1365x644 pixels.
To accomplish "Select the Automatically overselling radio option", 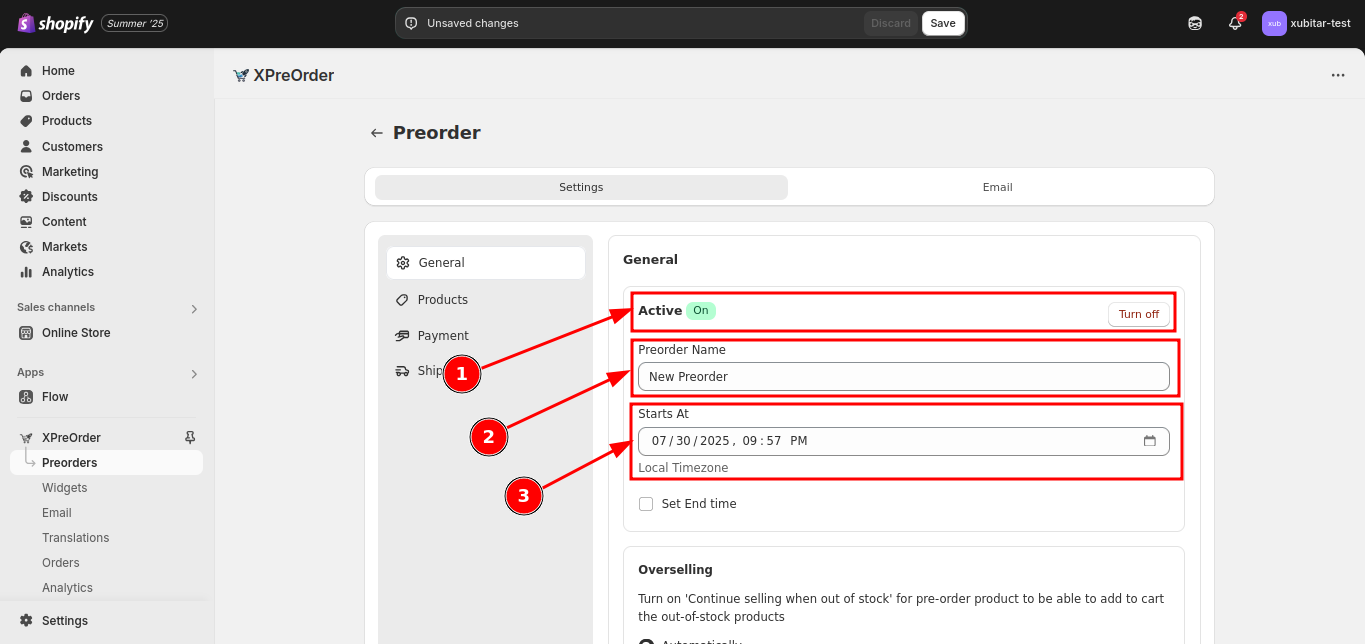I will tap(646, 641).
